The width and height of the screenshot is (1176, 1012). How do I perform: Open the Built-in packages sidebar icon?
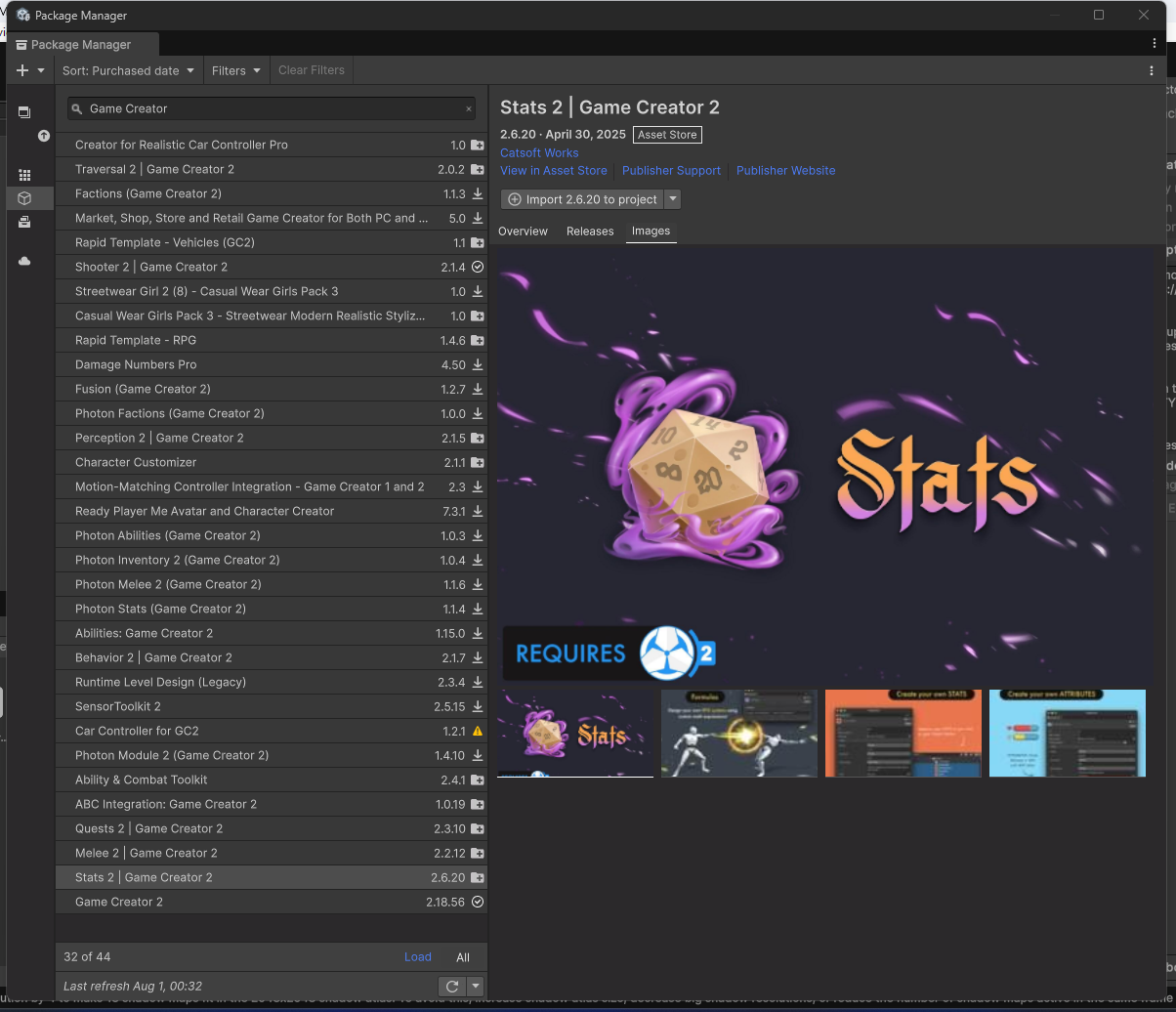pyautogui.click(x=24, y=222)
